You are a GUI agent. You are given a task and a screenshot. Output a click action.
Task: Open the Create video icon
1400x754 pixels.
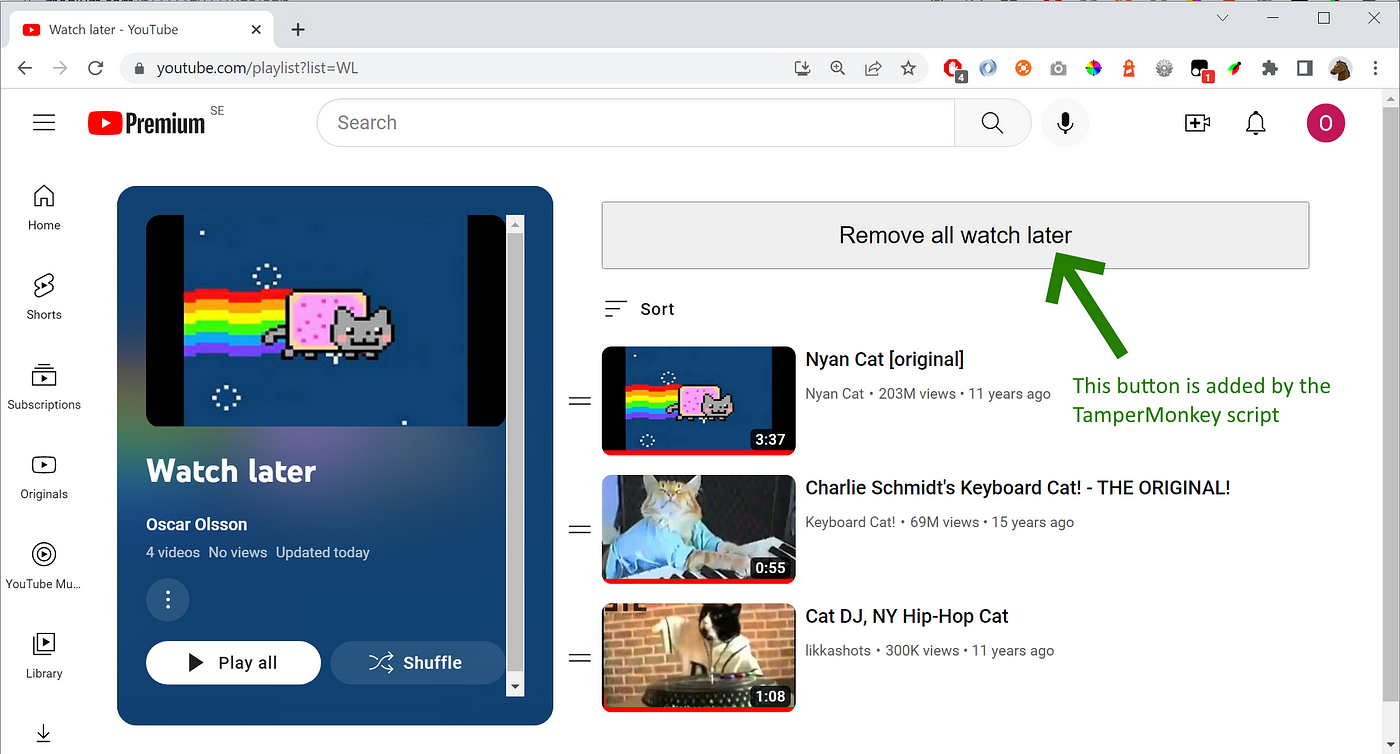(x=1197, y=123)
